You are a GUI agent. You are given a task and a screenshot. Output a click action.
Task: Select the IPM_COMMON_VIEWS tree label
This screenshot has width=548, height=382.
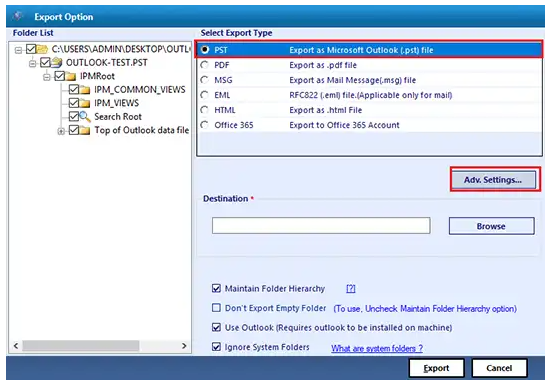click(x=140, y=90)
